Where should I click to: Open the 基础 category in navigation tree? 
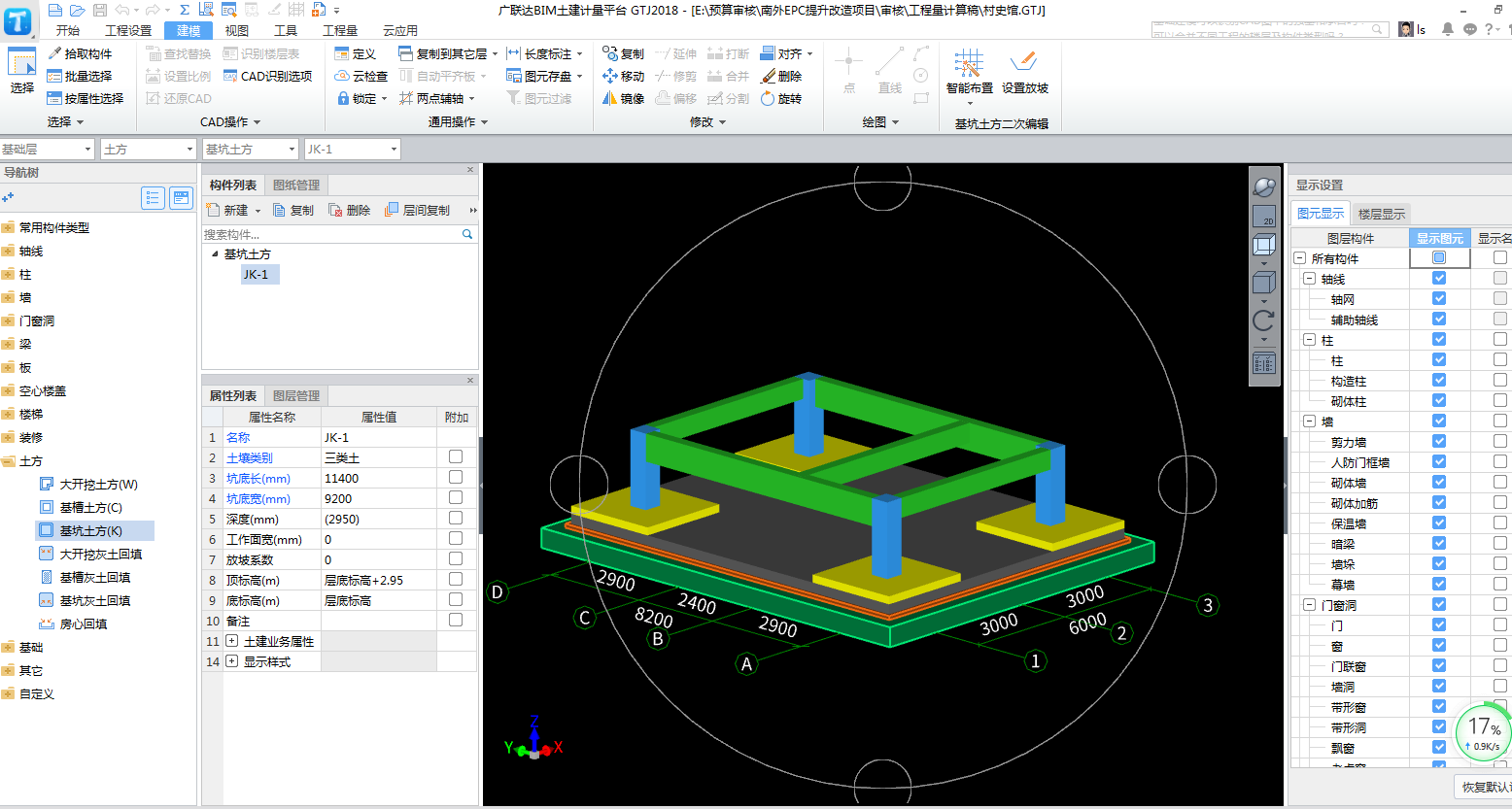[x=31, y=647]
